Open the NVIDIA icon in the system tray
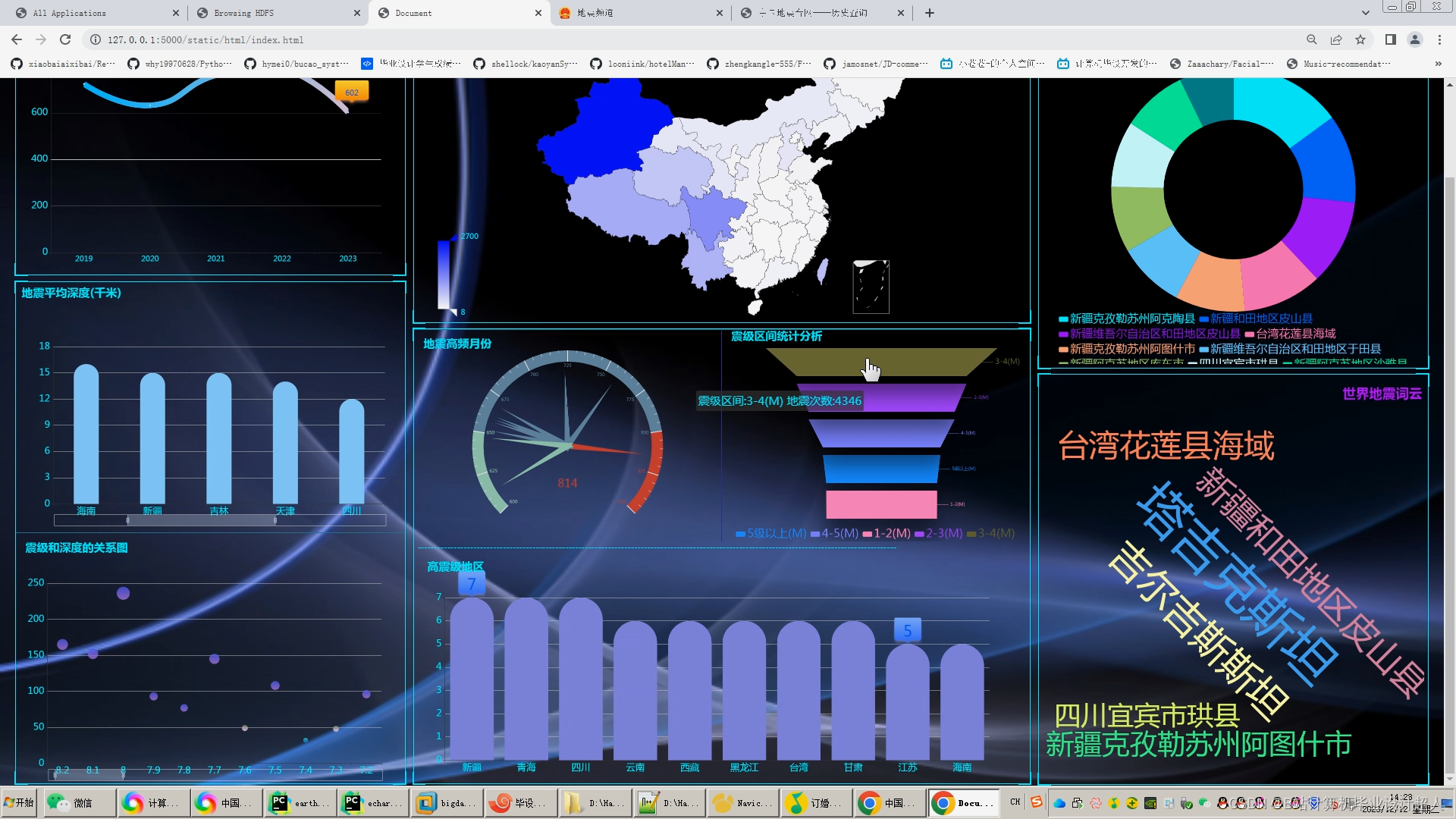This screenshot has height=819, width=1456. (x=1150, y=804)
